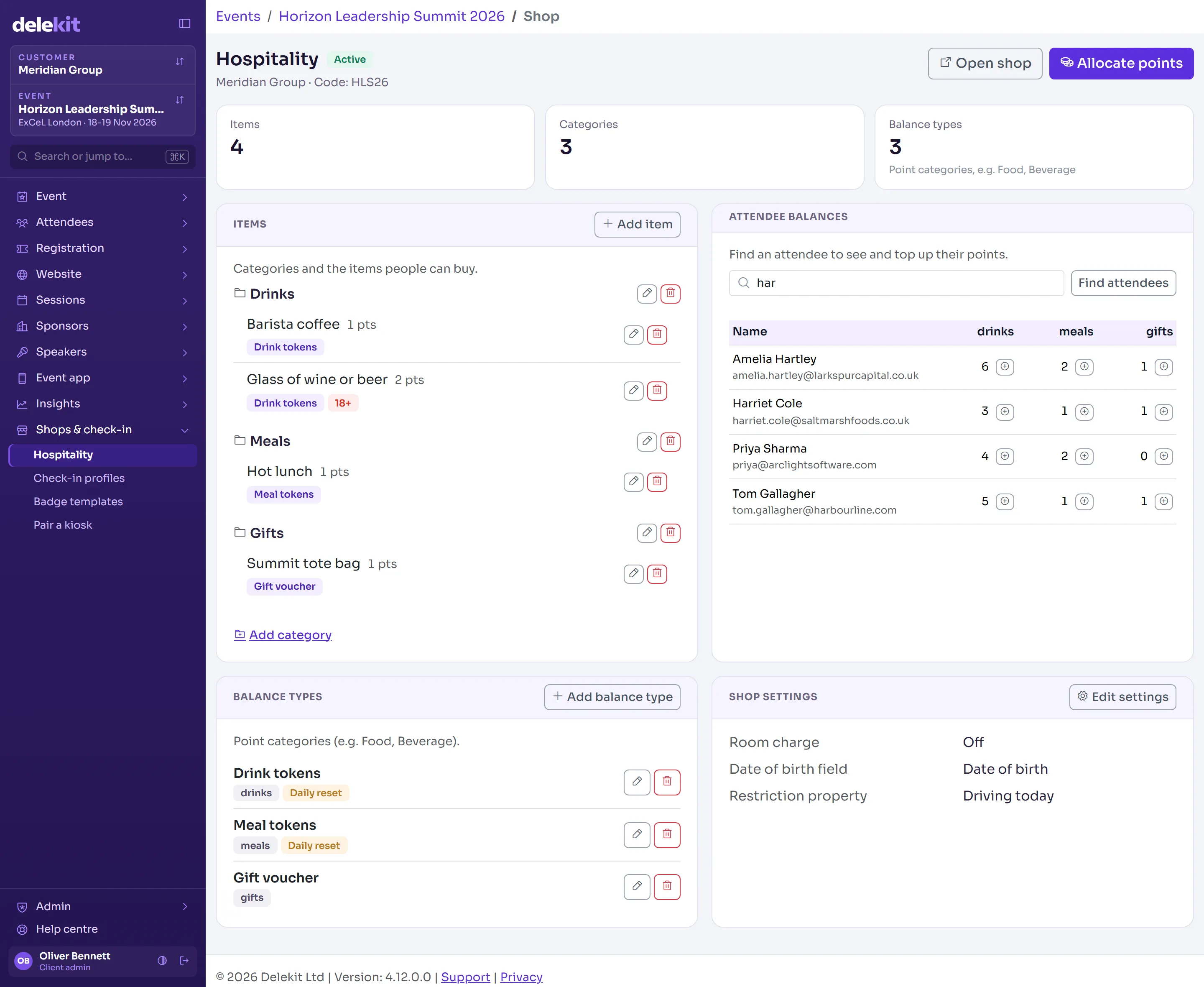
Task: Toggle the dark mode theme icon
Action: click(x=163, y=960)
